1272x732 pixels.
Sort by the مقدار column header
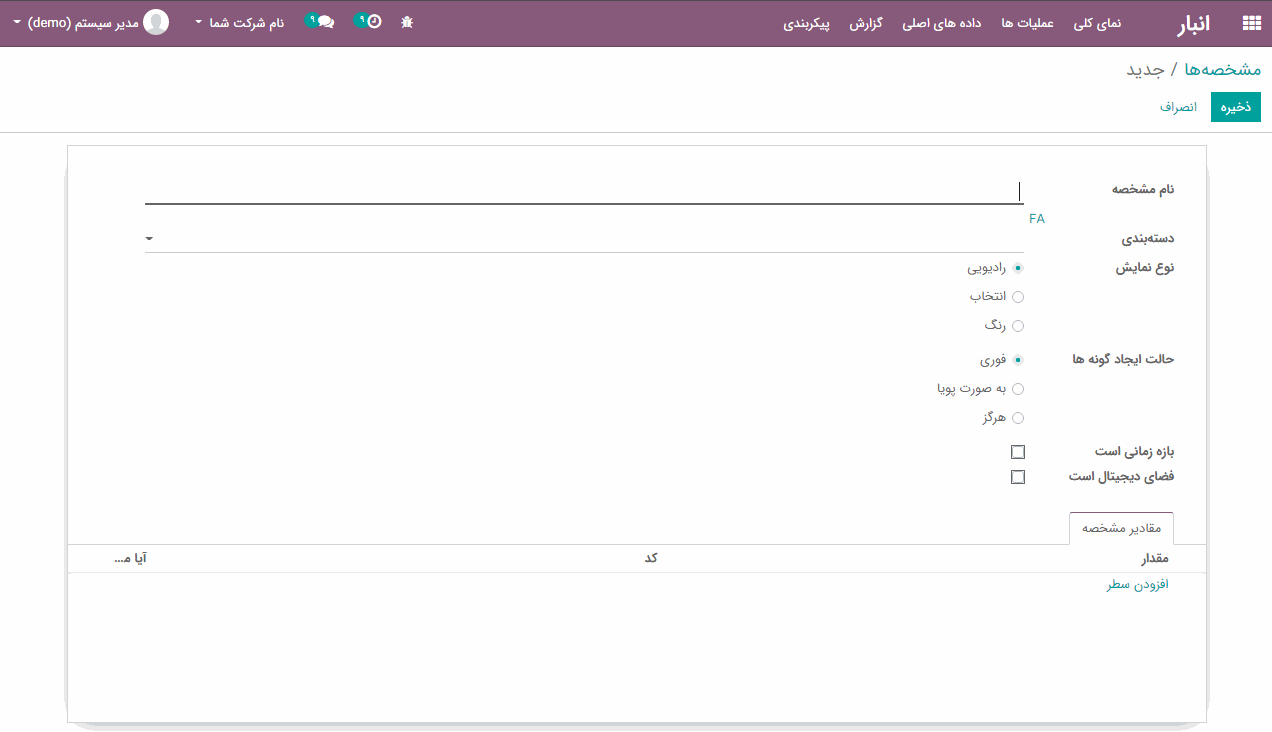(1155, 558)
